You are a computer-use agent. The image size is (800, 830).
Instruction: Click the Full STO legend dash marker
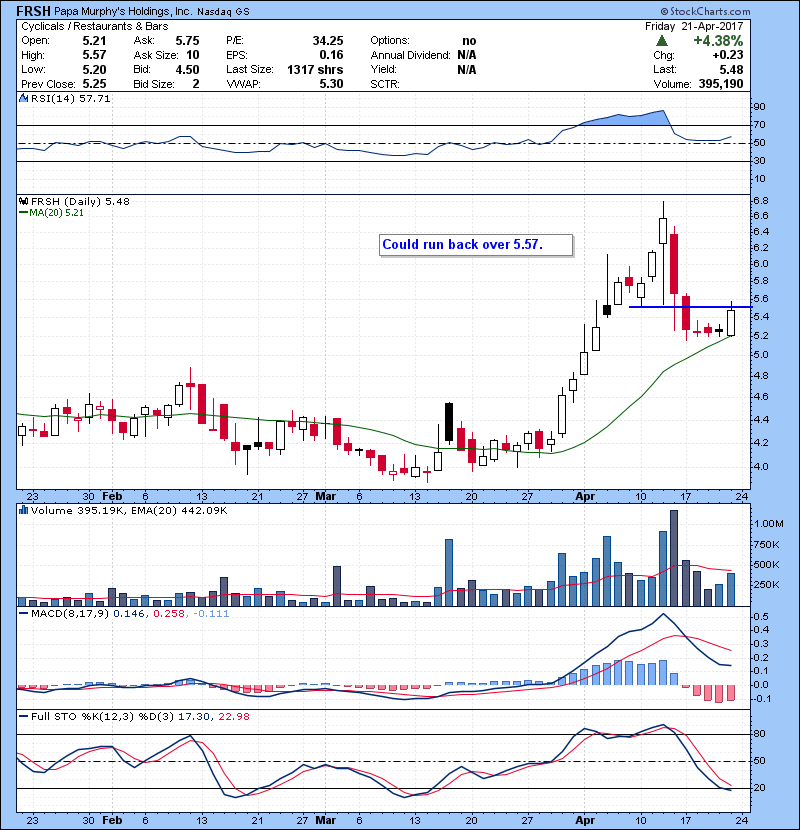point(23,716)
